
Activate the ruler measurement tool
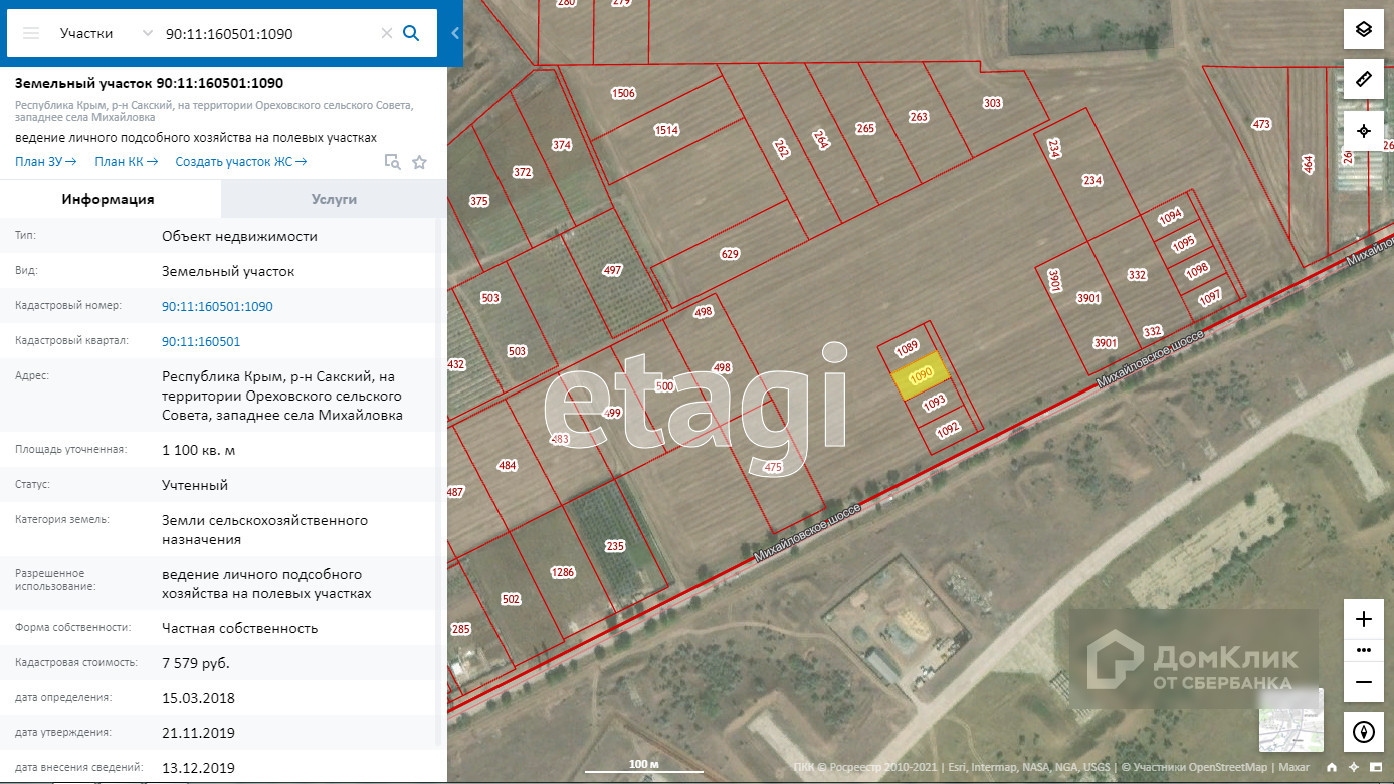tap(1363, 79)
